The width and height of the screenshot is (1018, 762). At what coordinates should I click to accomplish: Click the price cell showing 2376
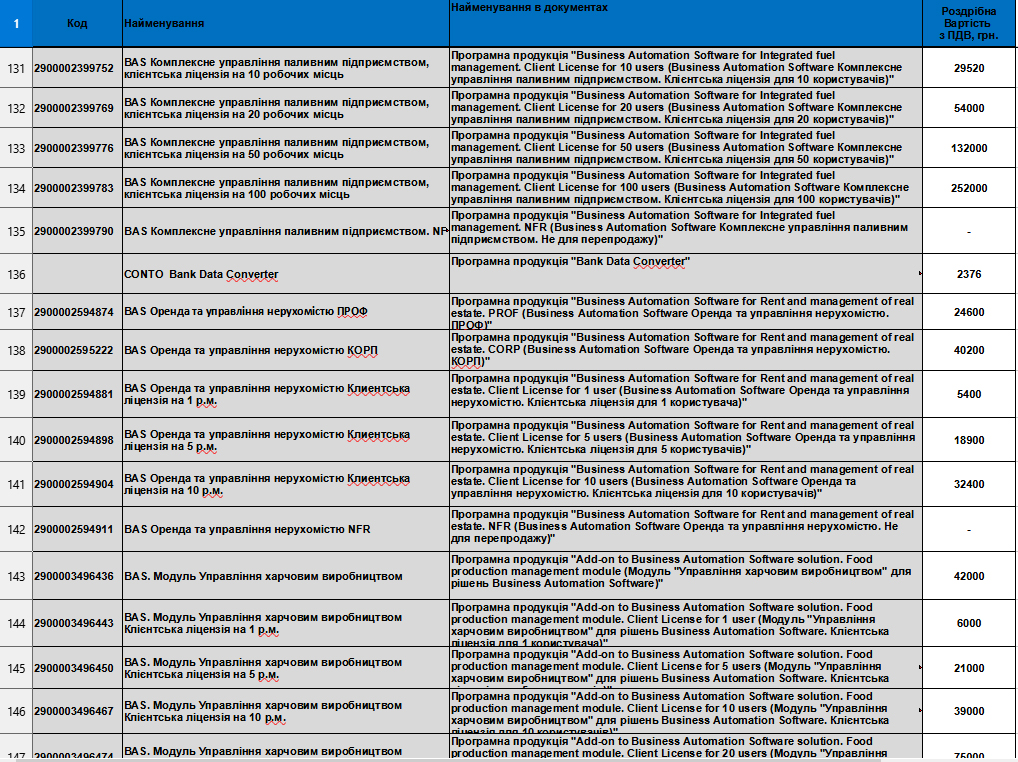click(968, 274)
